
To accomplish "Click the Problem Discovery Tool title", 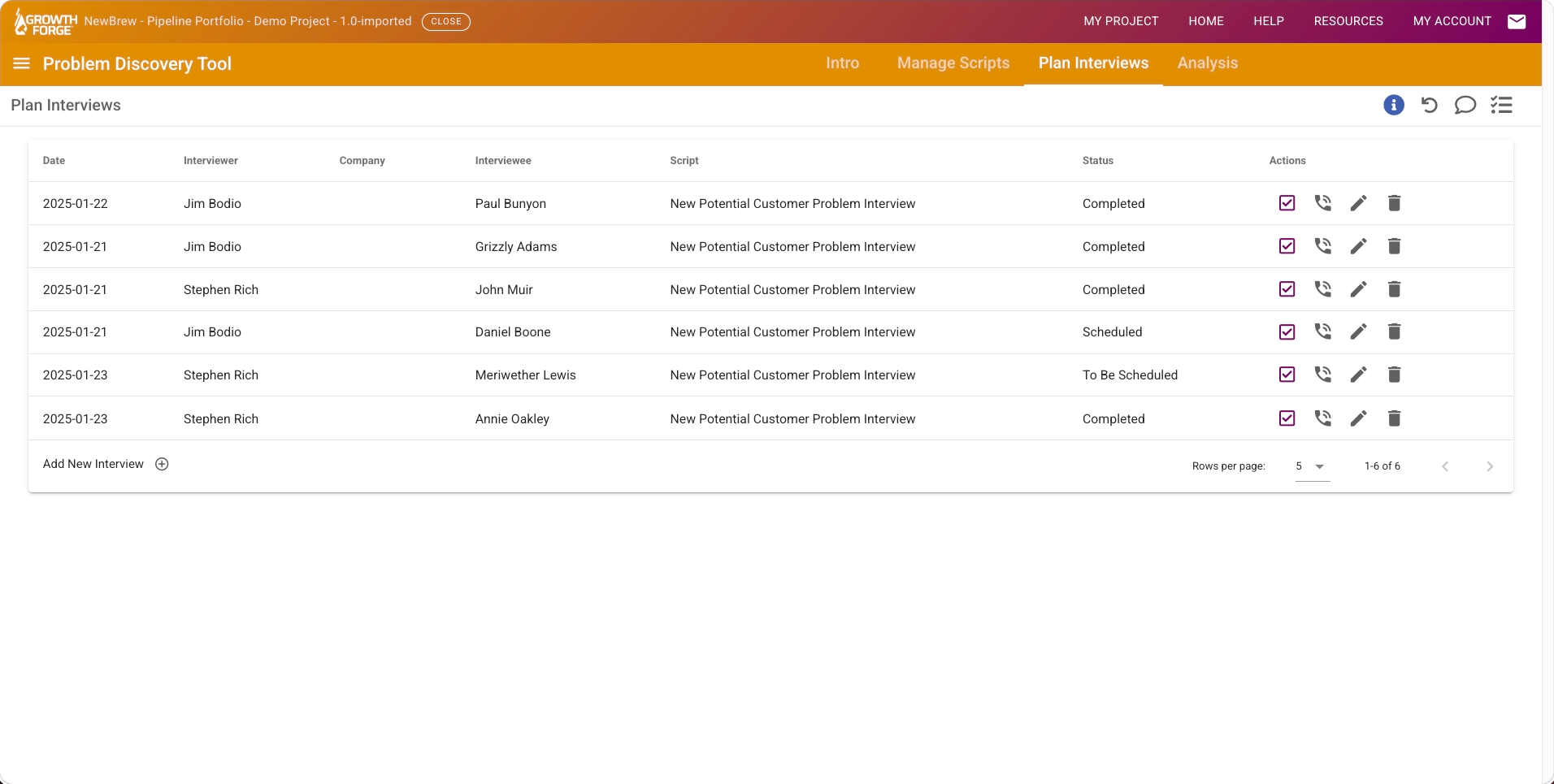I will pos(137,63).
